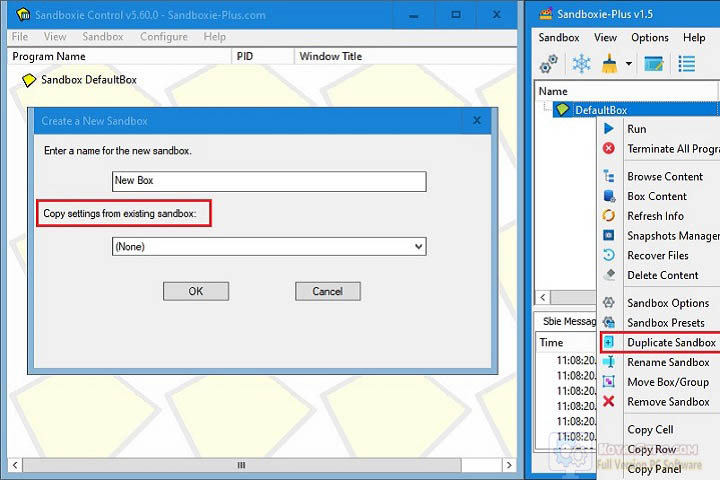Click the camera icon beside Snapshots Manager
Viewport: 720px width, 480px height.
click(x=609, y=235)
